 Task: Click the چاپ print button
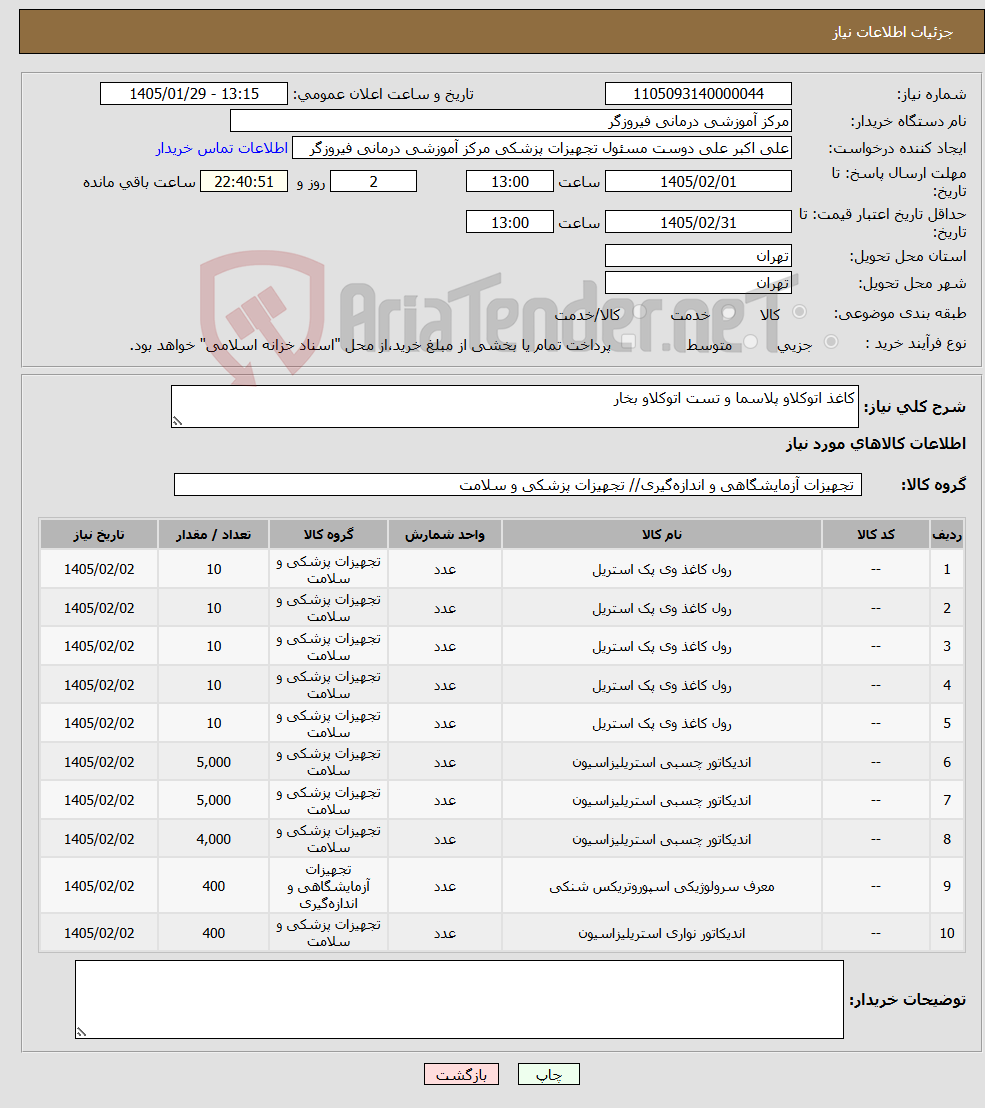549,1074
